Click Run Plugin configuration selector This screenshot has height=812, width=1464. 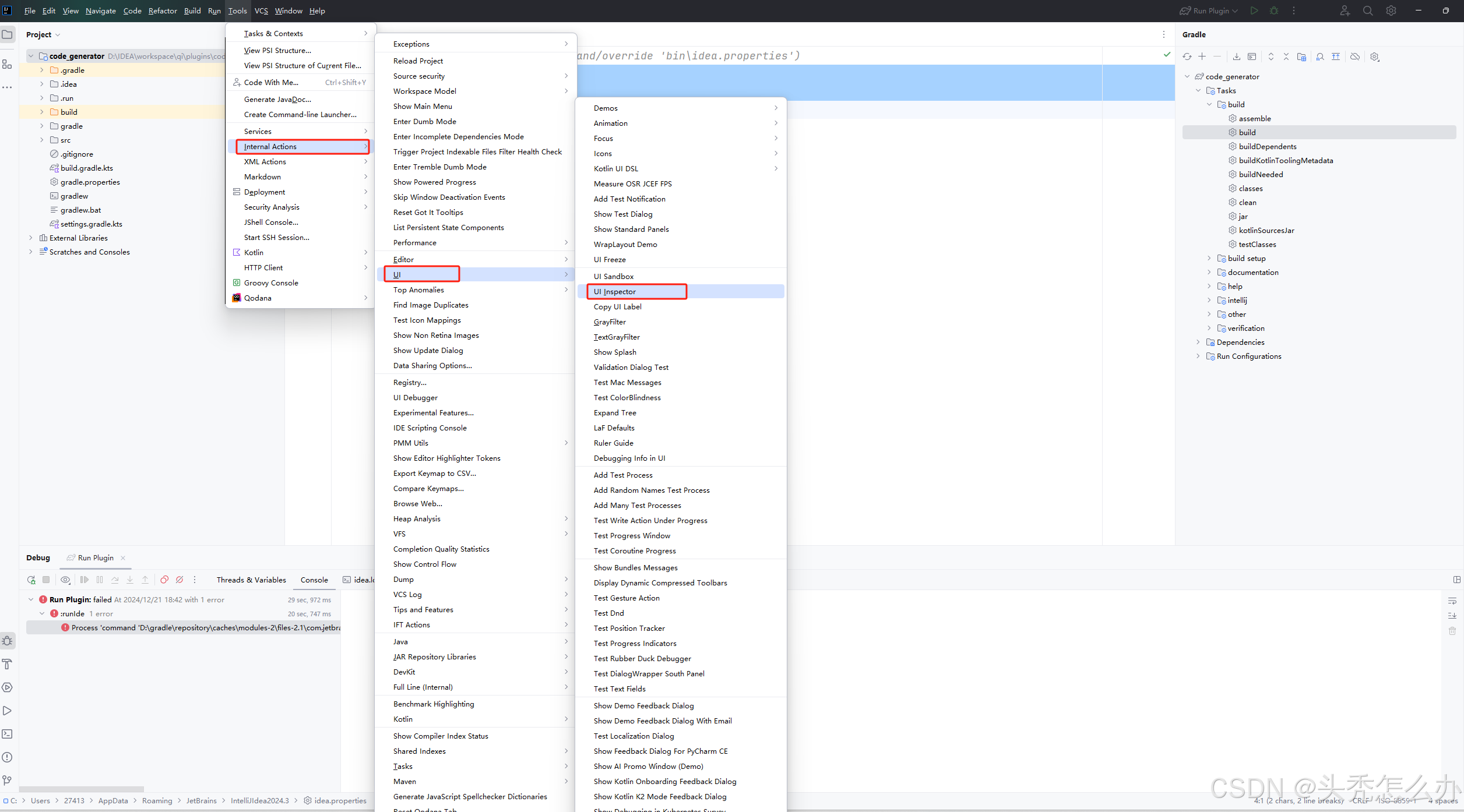click(1210, 10)
